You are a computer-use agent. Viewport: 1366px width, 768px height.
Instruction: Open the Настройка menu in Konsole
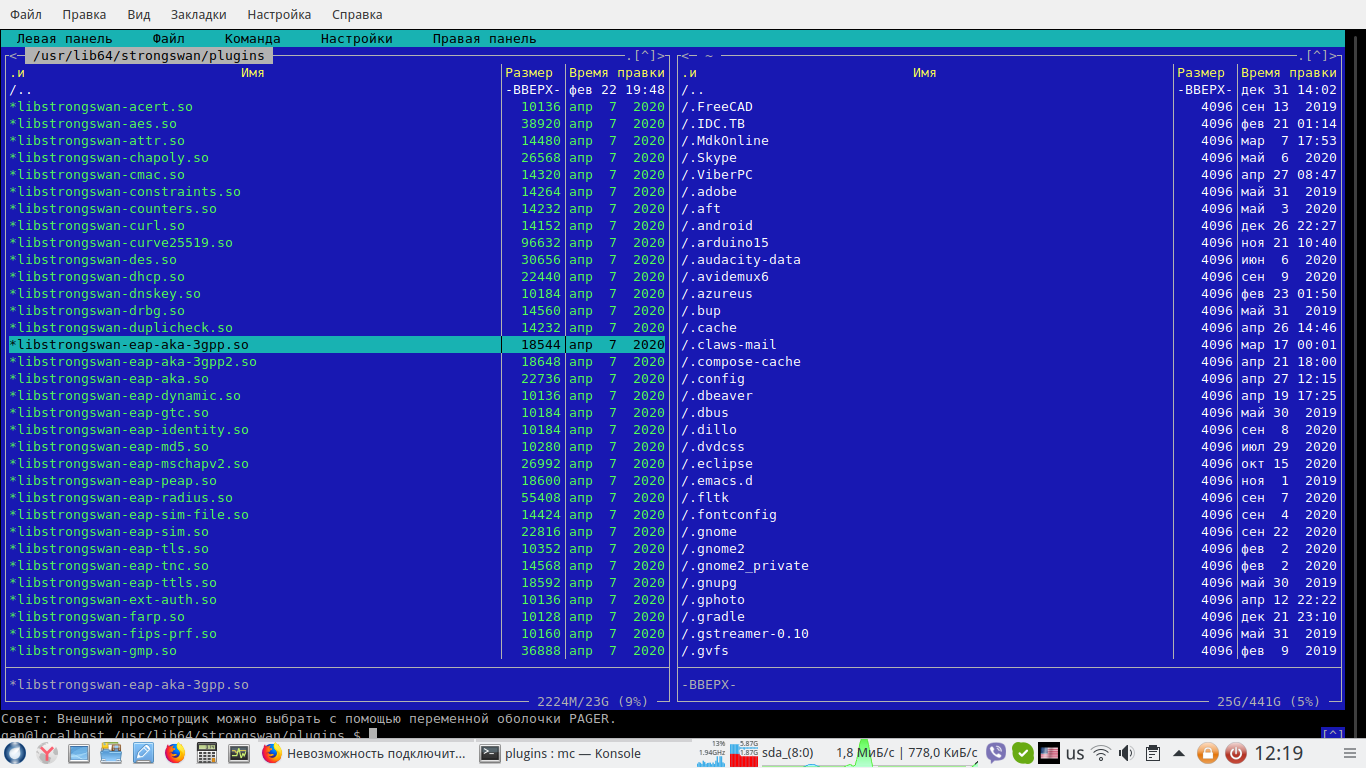click(x=279, y=15)
